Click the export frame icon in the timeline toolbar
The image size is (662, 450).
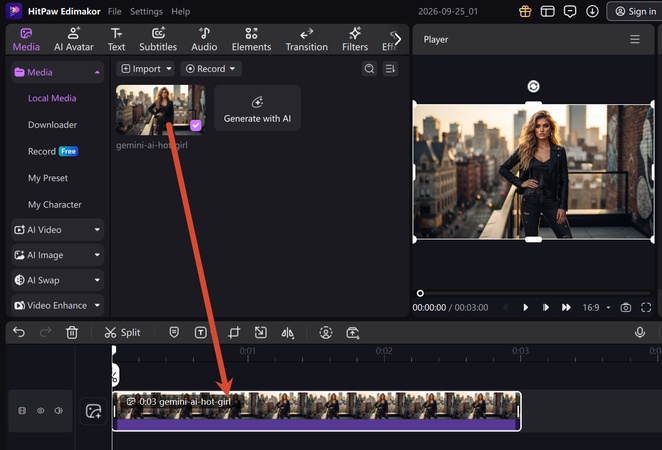click(x=353, y=333)
